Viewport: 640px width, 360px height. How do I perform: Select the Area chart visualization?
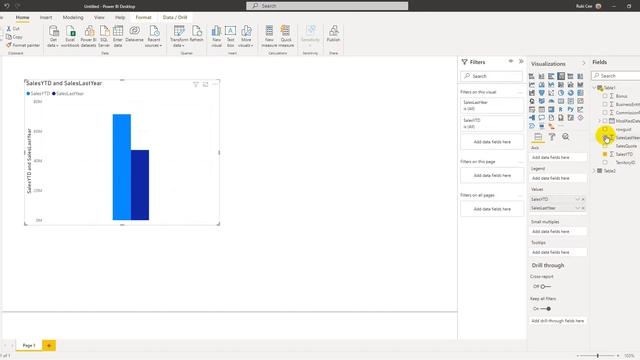(x=541, y=84)
